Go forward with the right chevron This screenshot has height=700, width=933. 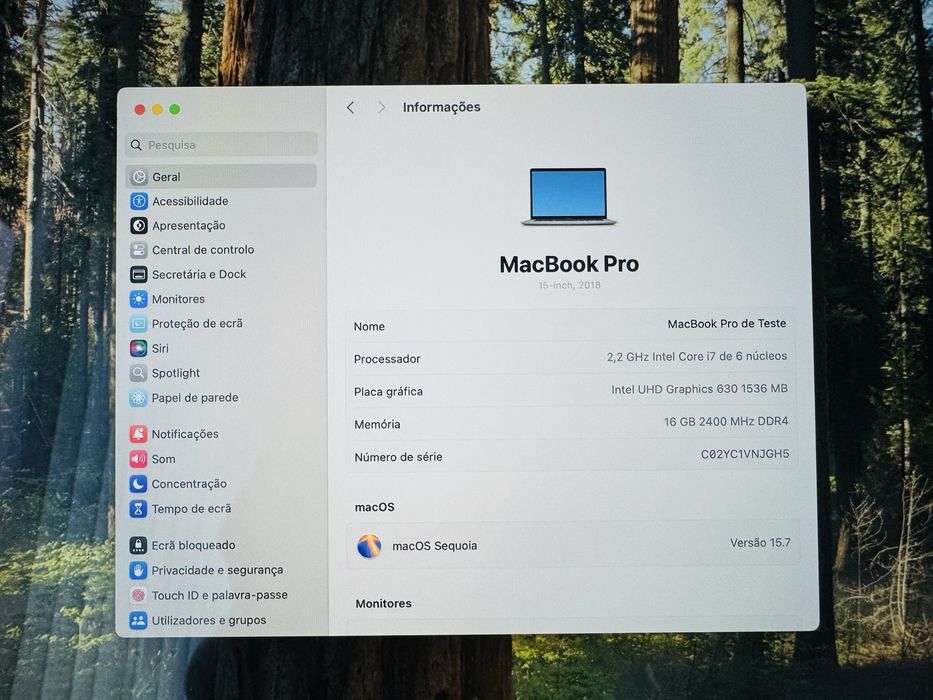point(381,107)
